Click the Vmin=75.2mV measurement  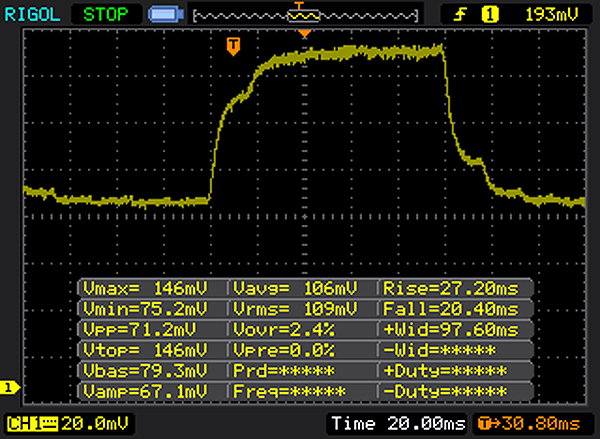[145, 308]
